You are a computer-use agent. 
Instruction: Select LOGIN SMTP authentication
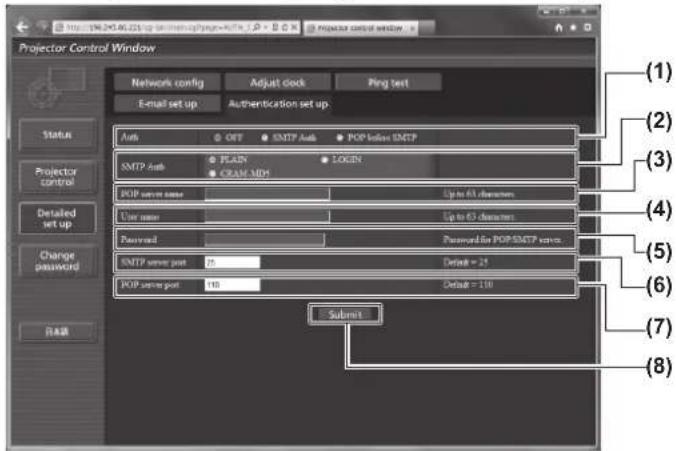[324, 160]
